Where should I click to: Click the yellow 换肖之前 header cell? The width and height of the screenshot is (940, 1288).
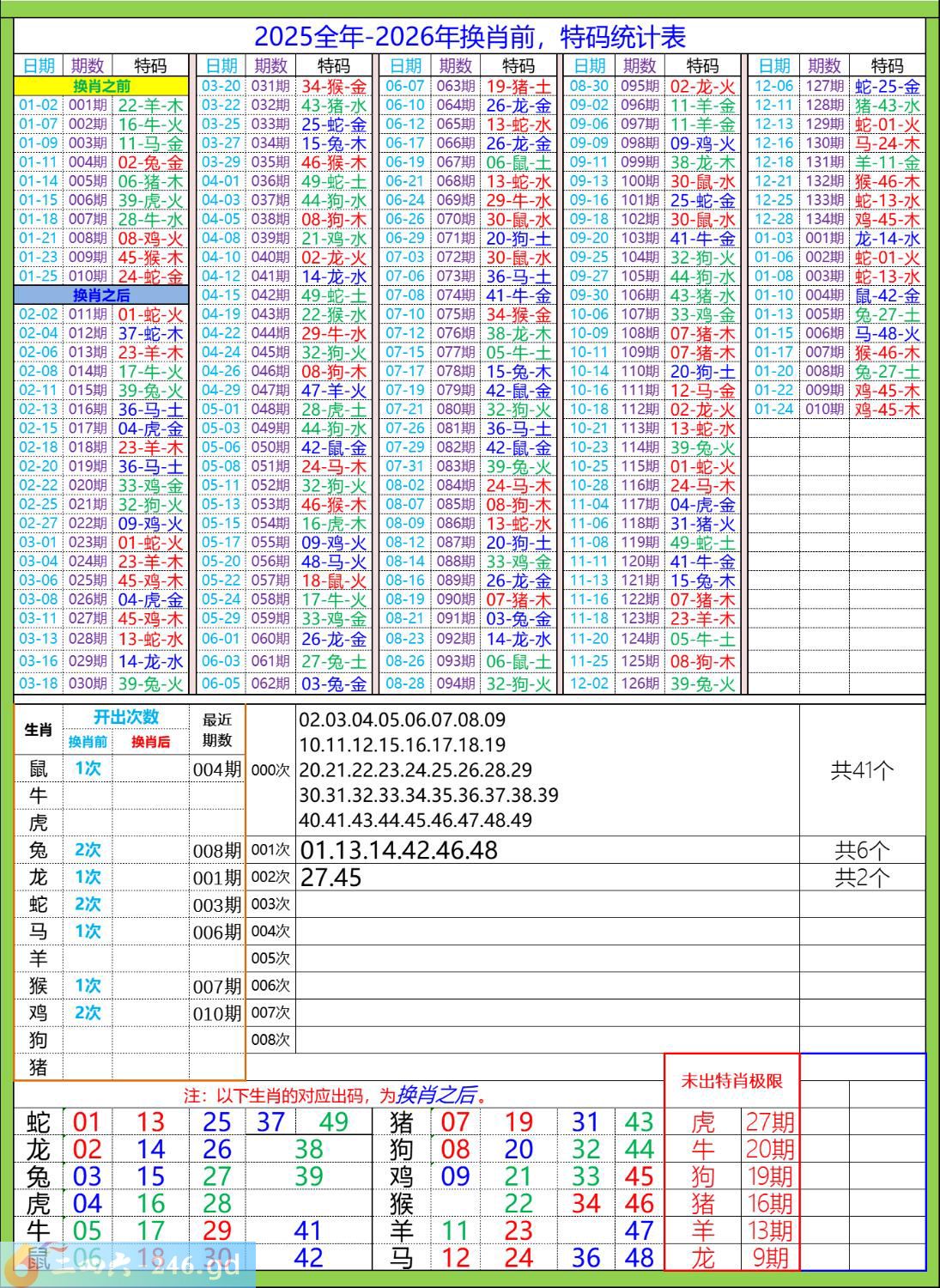click(x=101, y=86)
